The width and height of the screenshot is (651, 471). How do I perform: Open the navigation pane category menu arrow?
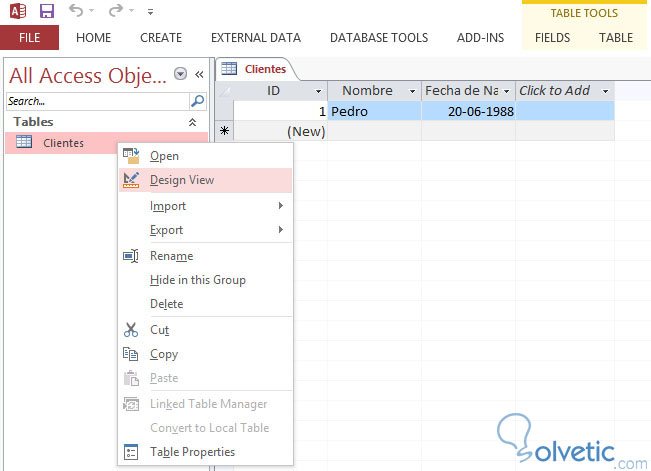(180, 74)
